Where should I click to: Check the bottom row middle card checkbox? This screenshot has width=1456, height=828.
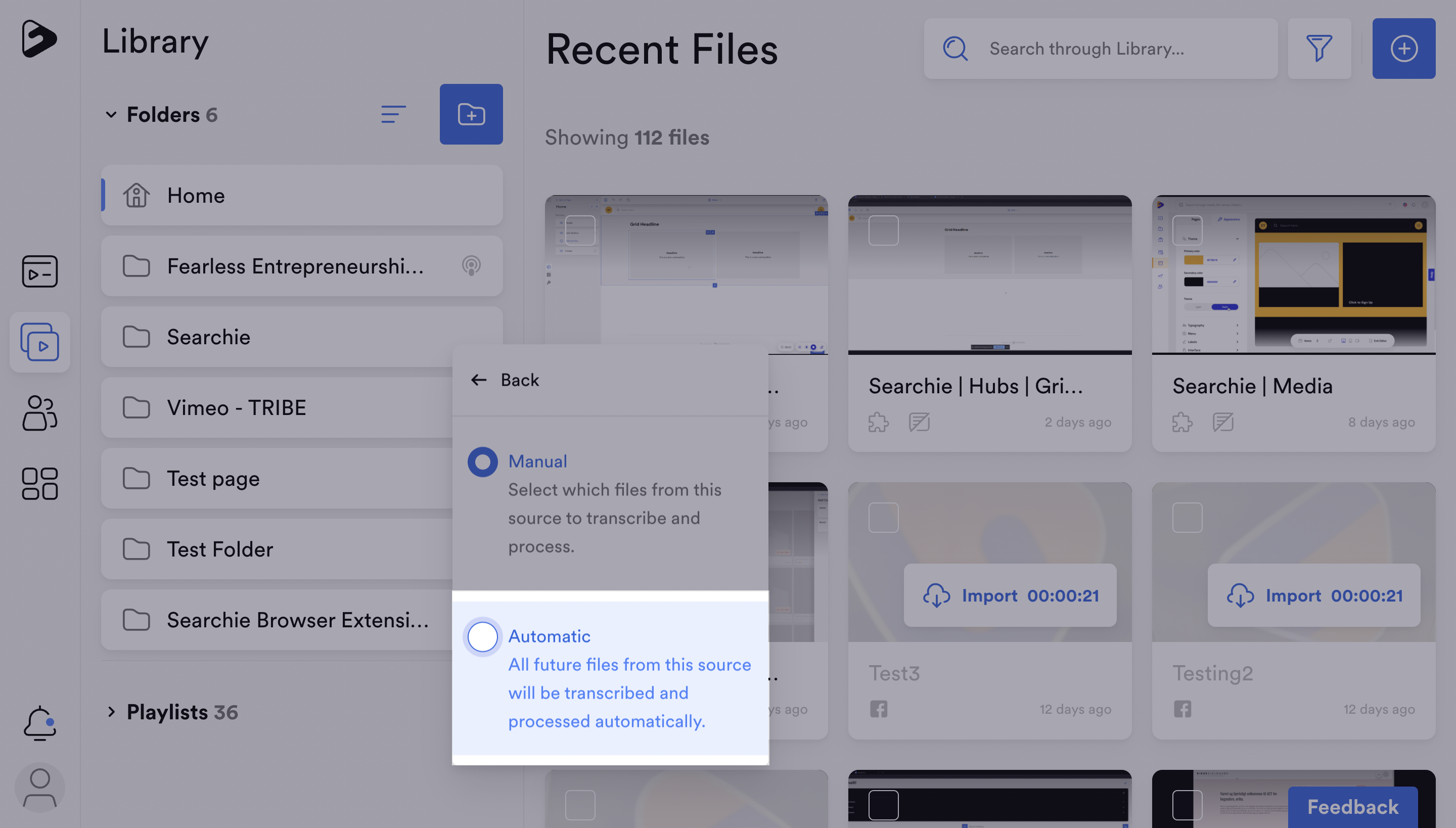click(x=883, y=805)
